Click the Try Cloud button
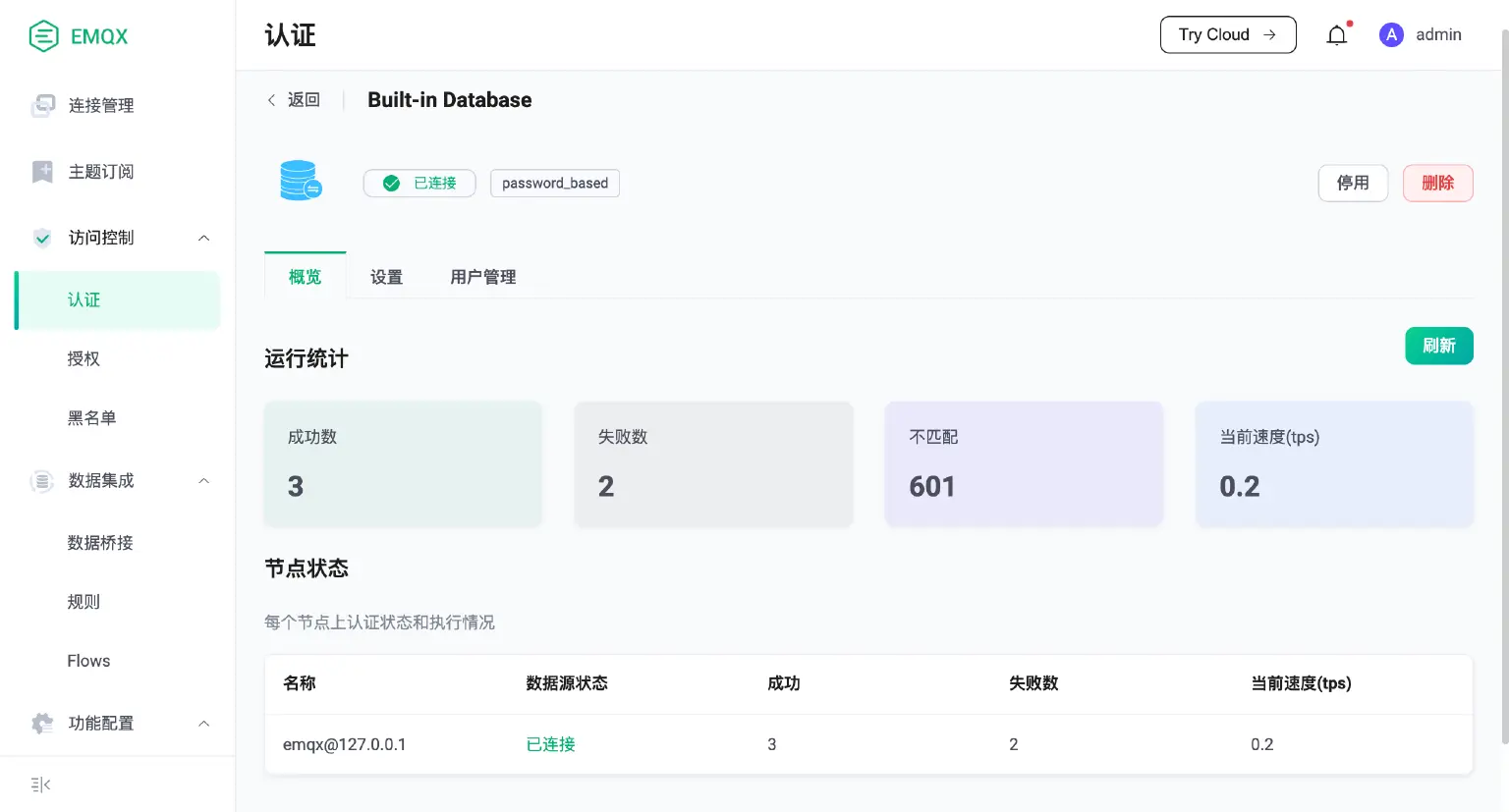 pos(1228,34)
